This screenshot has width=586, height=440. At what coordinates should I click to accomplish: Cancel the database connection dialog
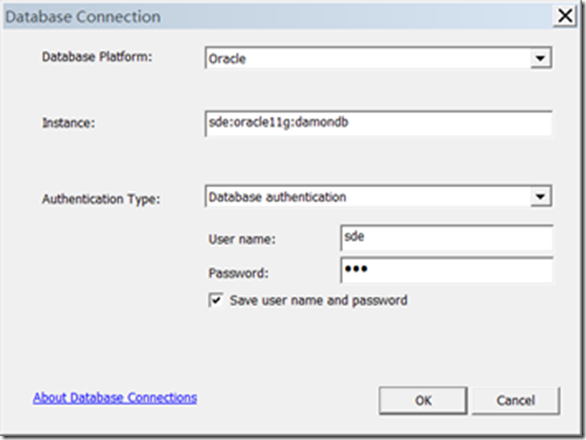(516, 401)
